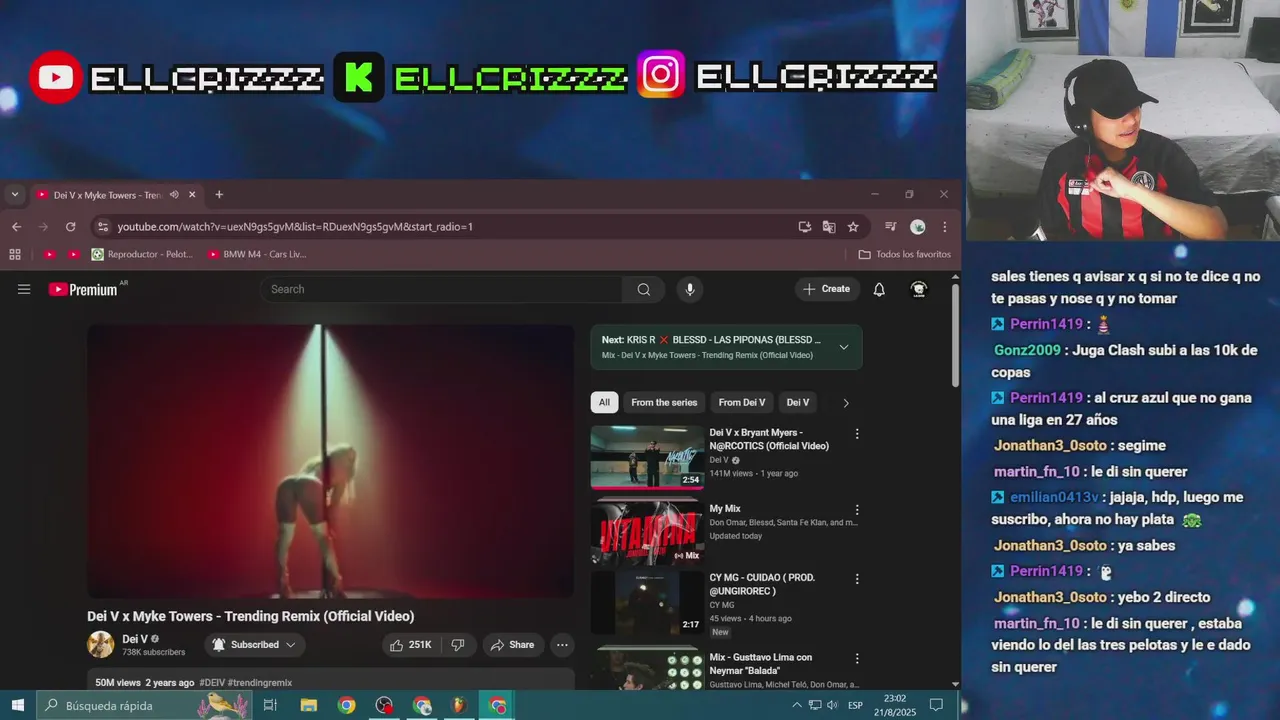
Task: Open Chrome tab search dropdown
Action: click(x=14, y=195)
